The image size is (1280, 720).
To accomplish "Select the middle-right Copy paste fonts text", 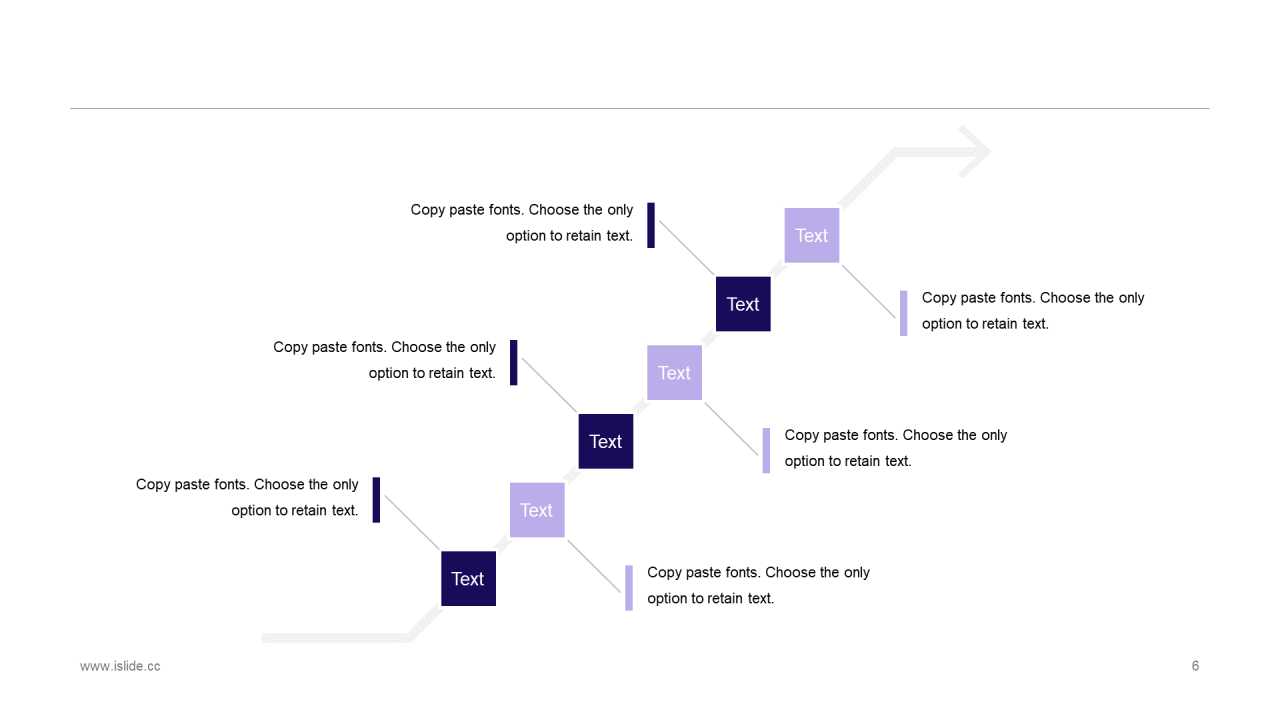I will click(896, 448).
